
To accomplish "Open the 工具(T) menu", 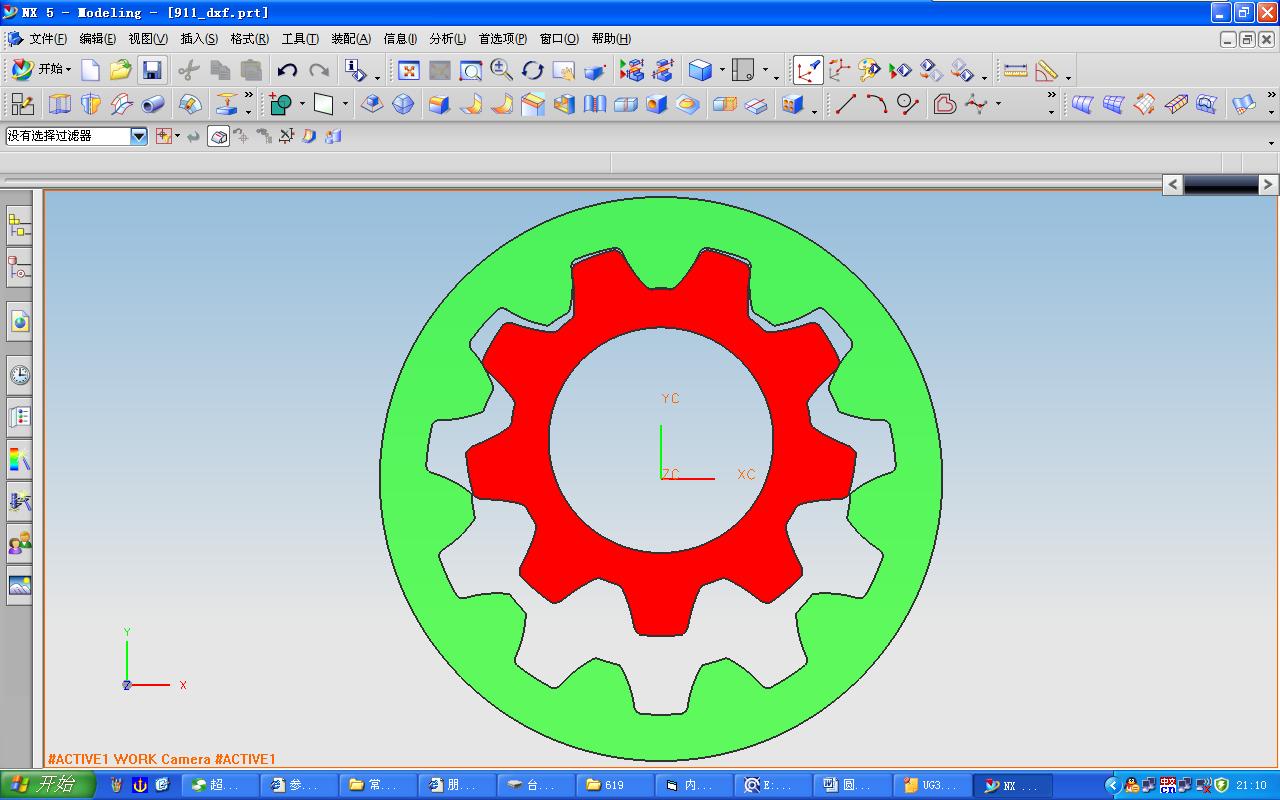I will [300, 39].
